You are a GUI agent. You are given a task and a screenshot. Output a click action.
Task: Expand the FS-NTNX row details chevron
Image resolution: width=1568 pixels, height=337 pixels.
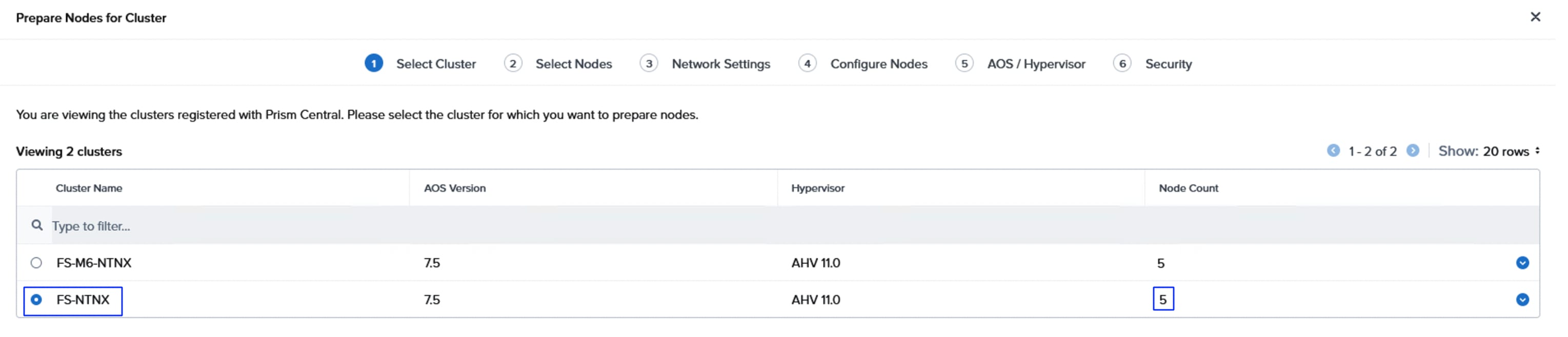1522,300
